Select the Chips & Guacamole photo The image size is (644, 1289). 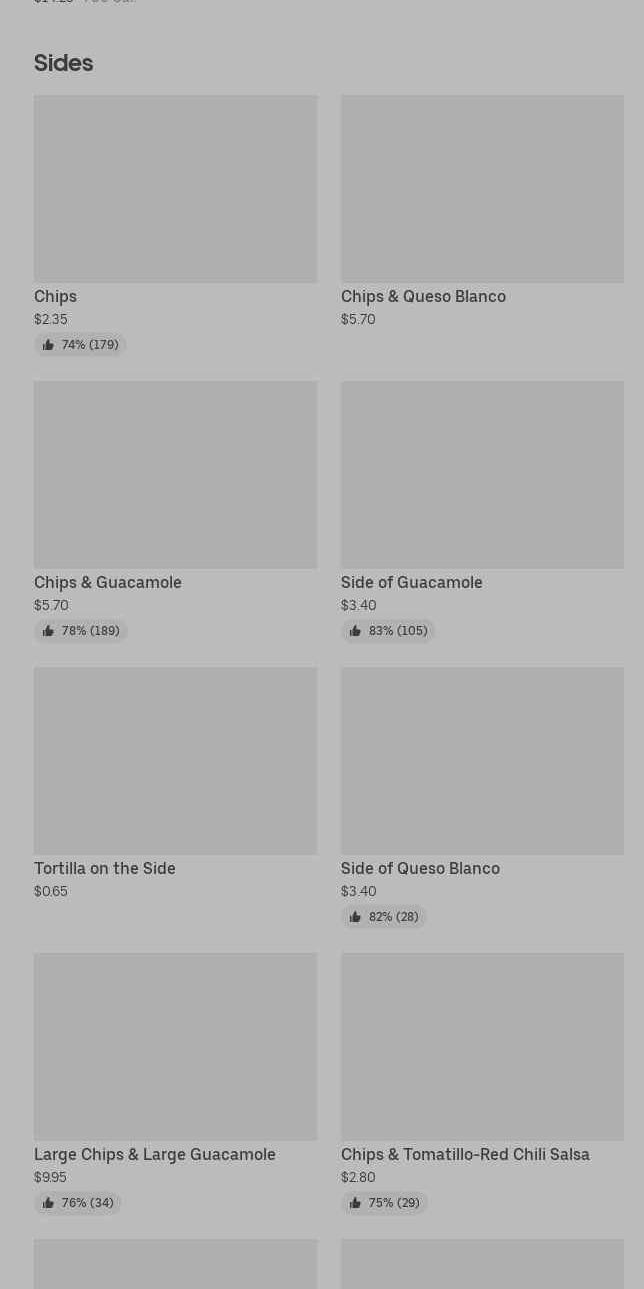point(175,475)
